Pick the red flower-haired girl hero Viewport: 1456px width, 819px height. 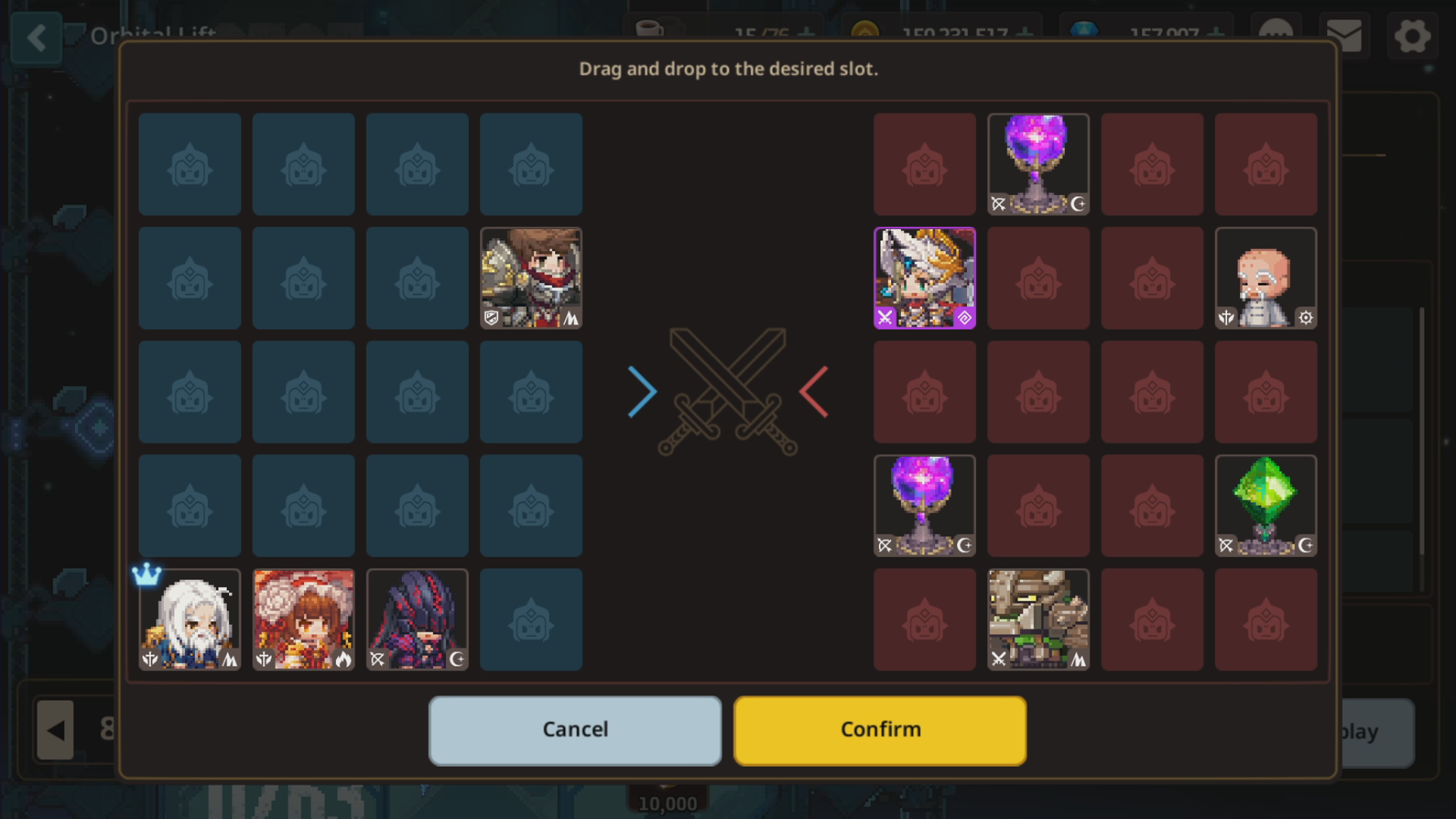tap(303, 619)
